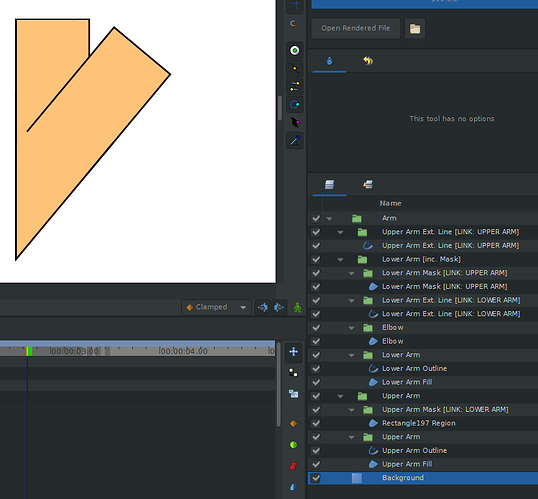Screen dimensions: 538x499
Task: Collapse Lower Arm Ext. Line group
Action: [351, 301]
